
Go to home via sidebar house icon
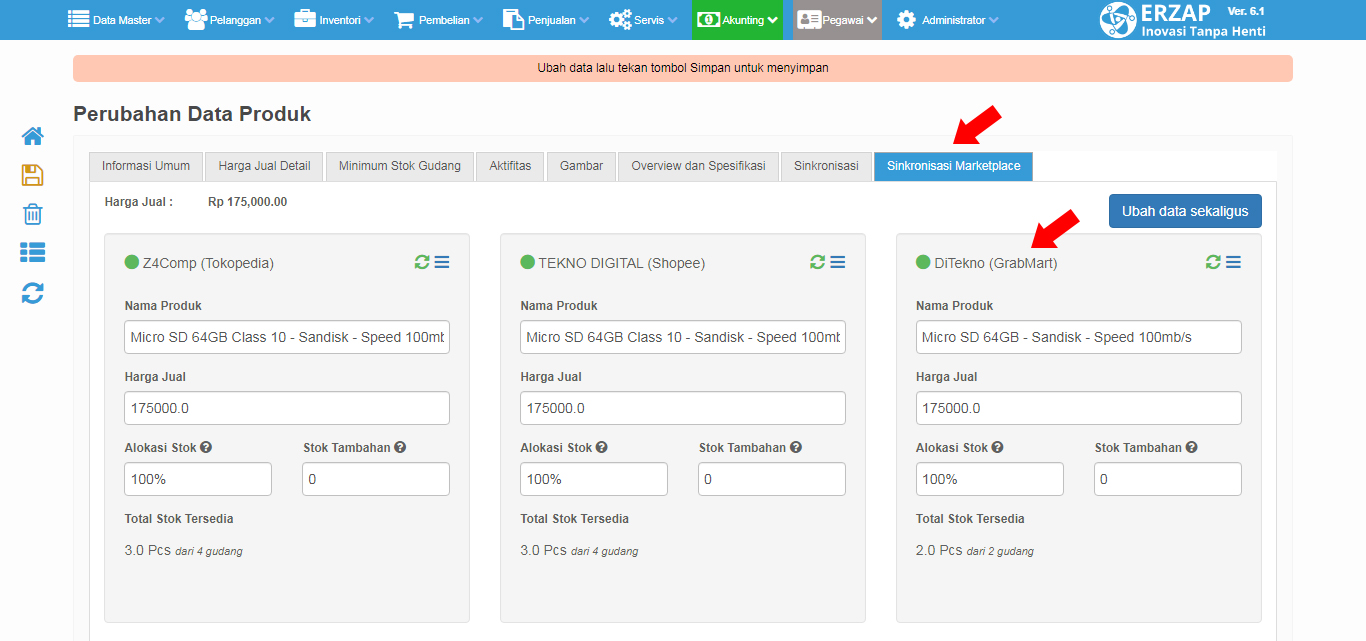coord(32,136)
